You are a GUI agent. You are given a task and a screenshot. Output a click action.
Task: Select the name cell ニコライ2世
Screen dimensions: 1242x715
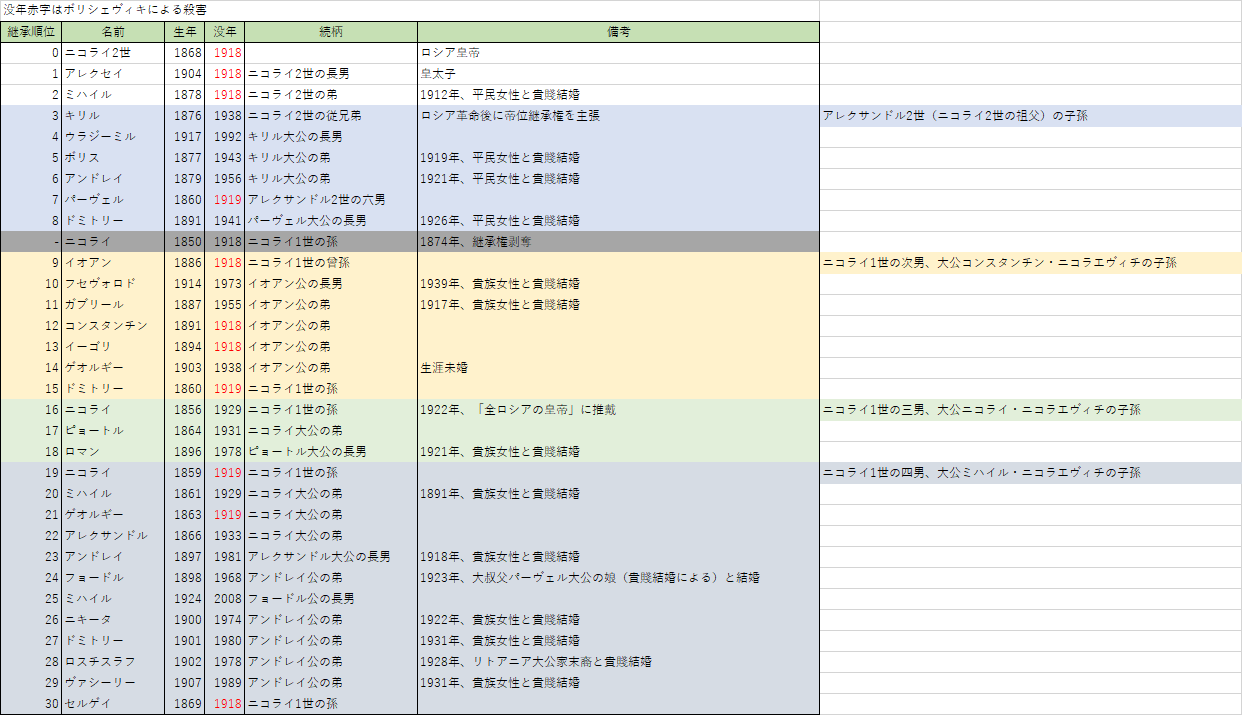(113, 53)
